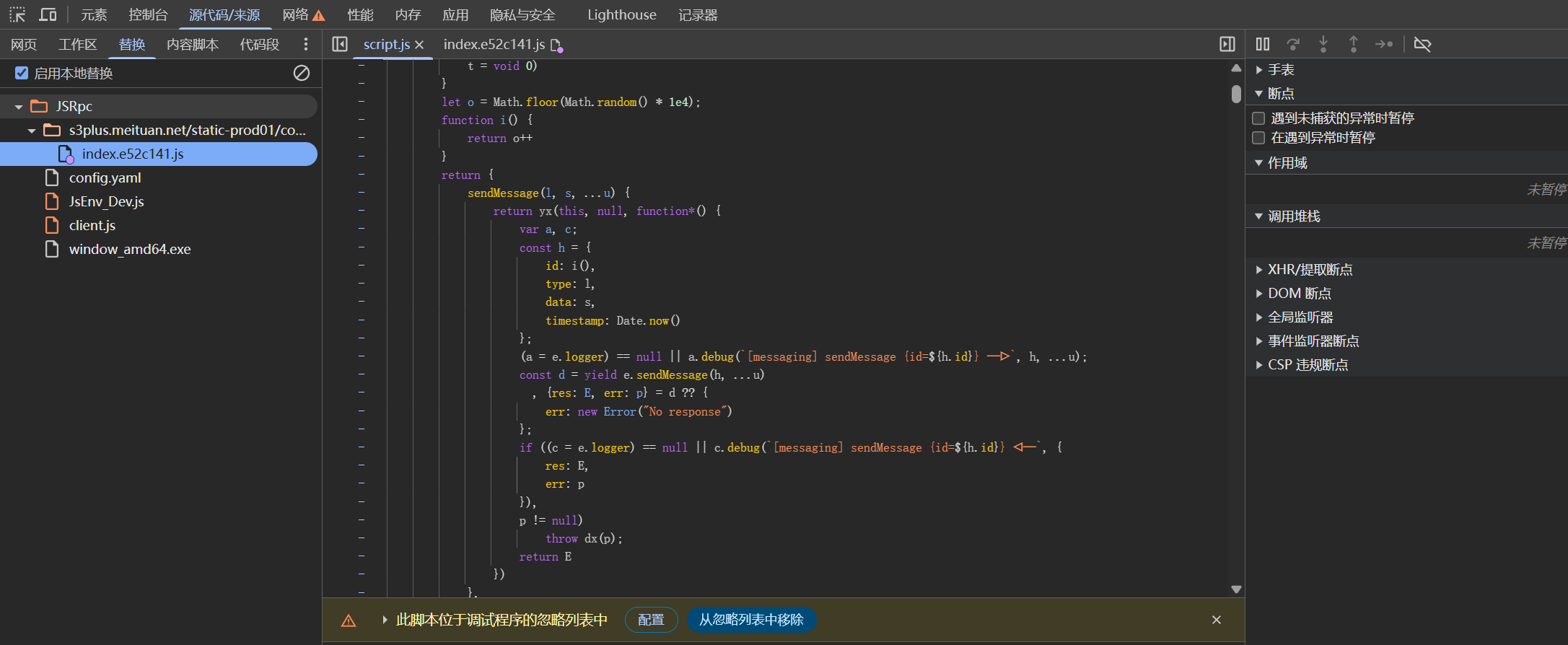Click the inspect element picker icon

click(17, 14)
